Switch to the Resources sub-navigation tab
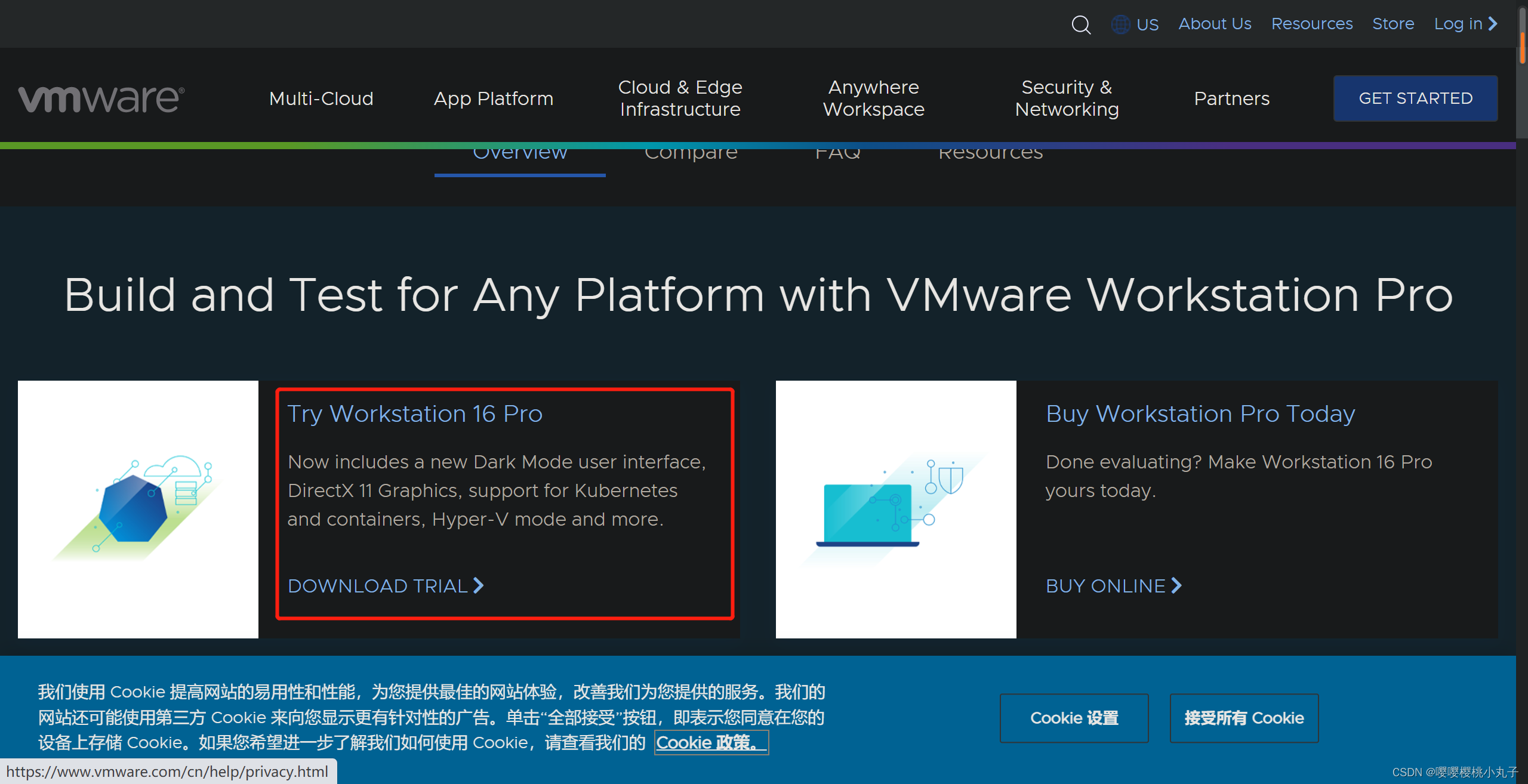The height and width of the screenshot is (784, 1528). click(991, 155)
